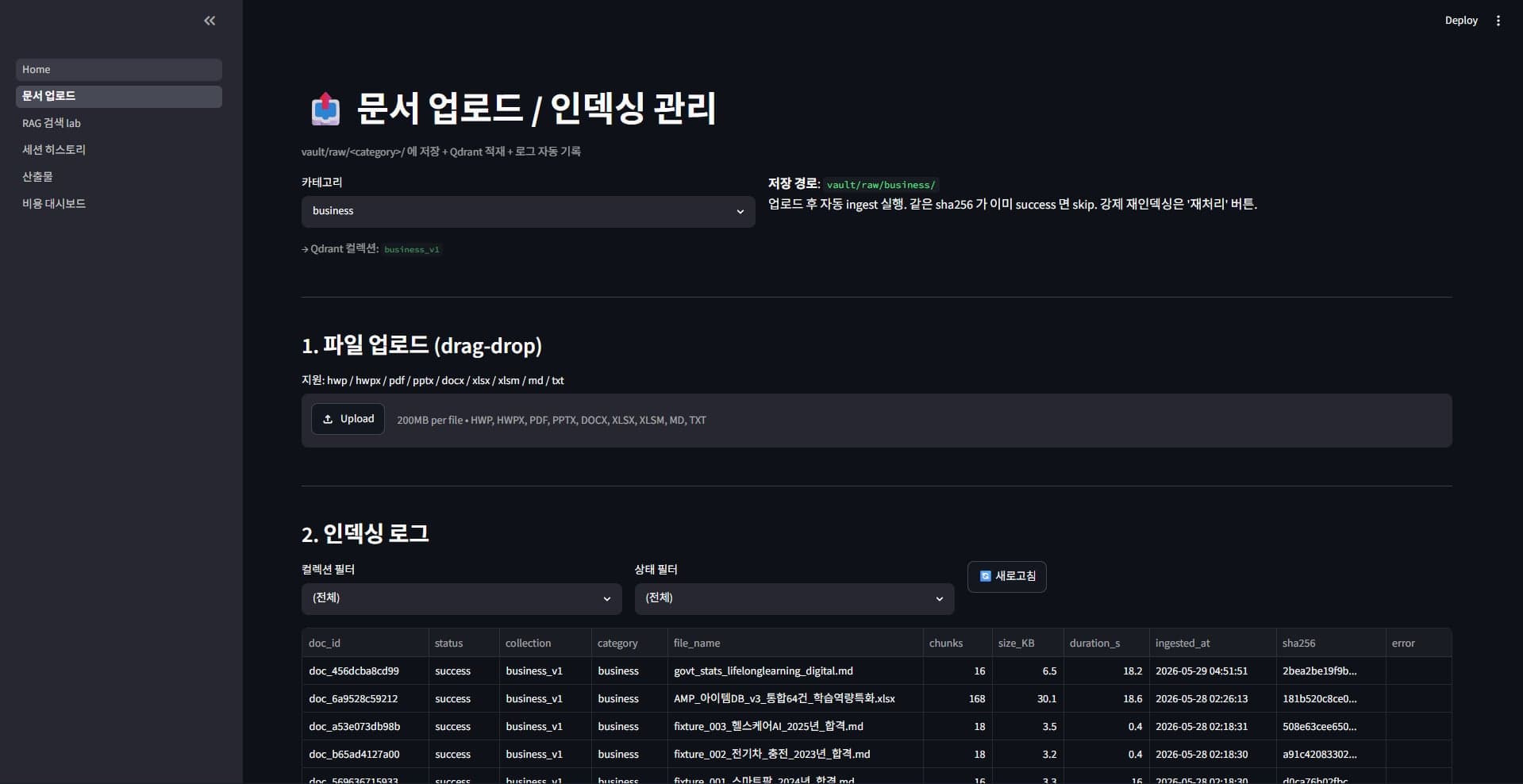Image resolution: width=1523 pixels, height=784 pixels.
Task: Click file AMP_아이템DB_v3 xlsx cell
Action: pos(795,699)
